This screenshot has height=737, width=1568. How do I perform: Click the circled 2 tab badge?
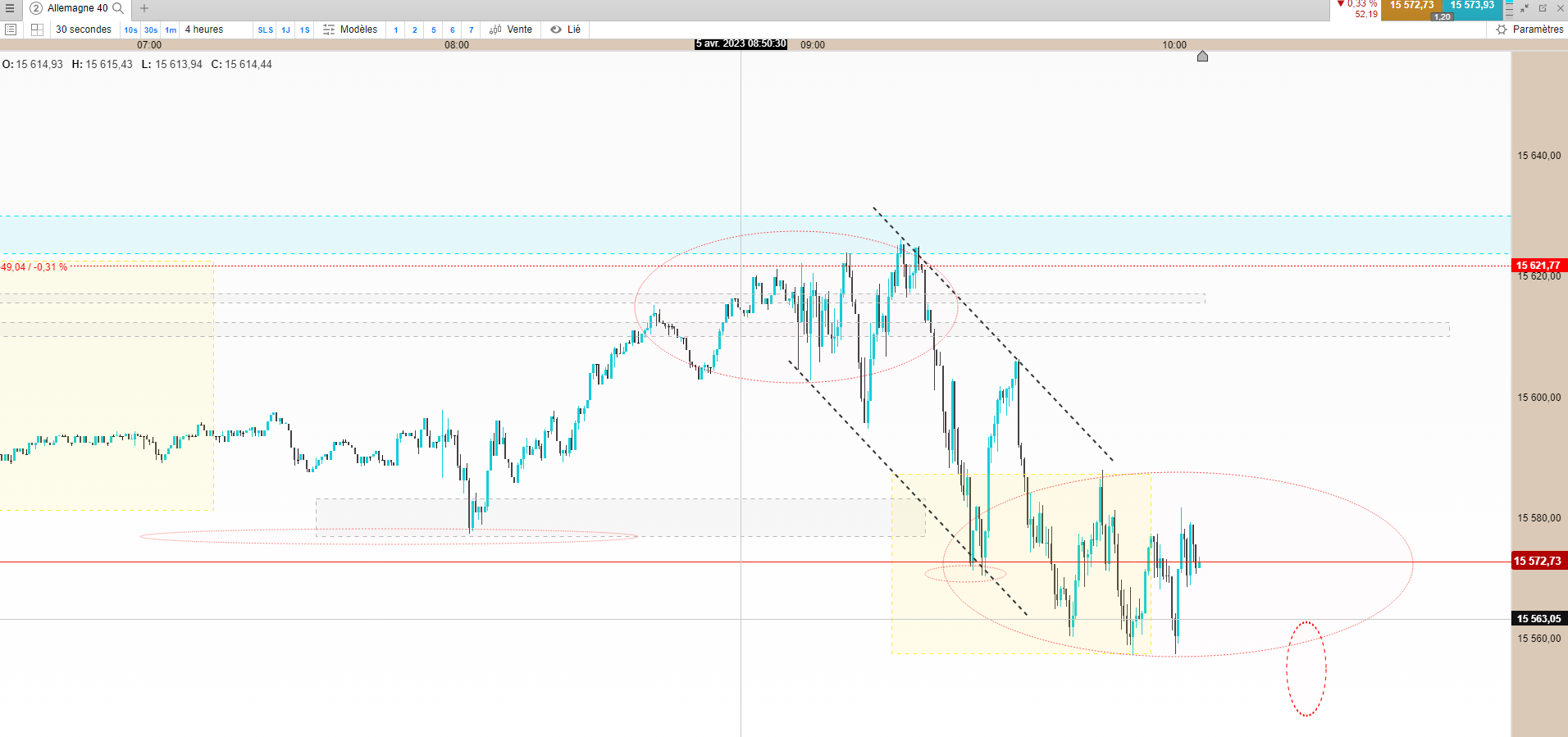coord(36,8)
